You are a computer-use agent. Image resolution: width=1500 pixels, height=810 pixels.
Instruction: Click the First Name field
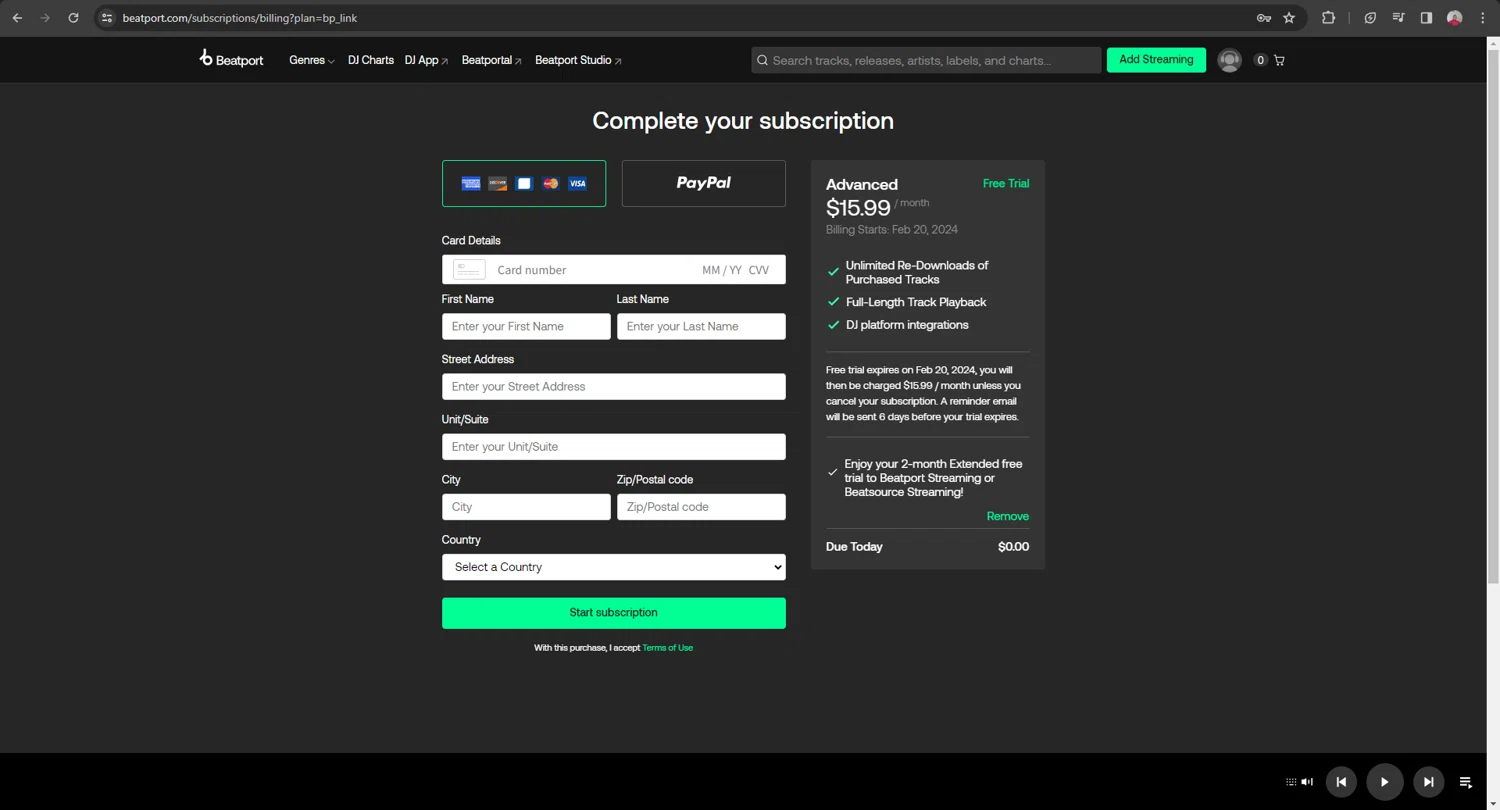[x=526, y=327]
